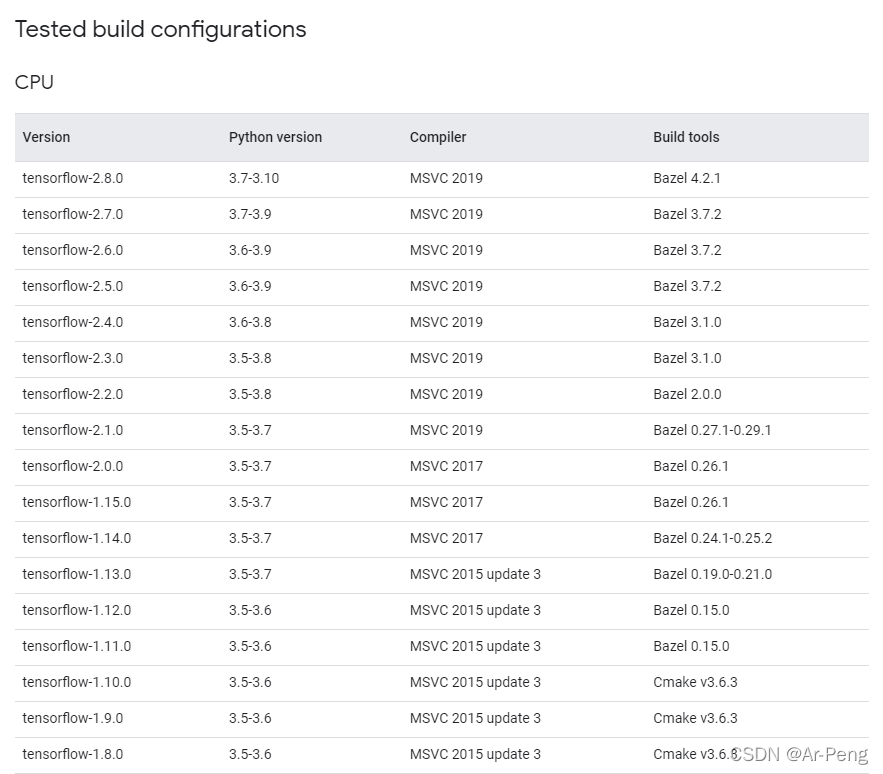This screenshot has height=774, width=883.
Task: Click Python 3.5-3.6 for tensorflow-1.12.0
Action: click(250, 611)
